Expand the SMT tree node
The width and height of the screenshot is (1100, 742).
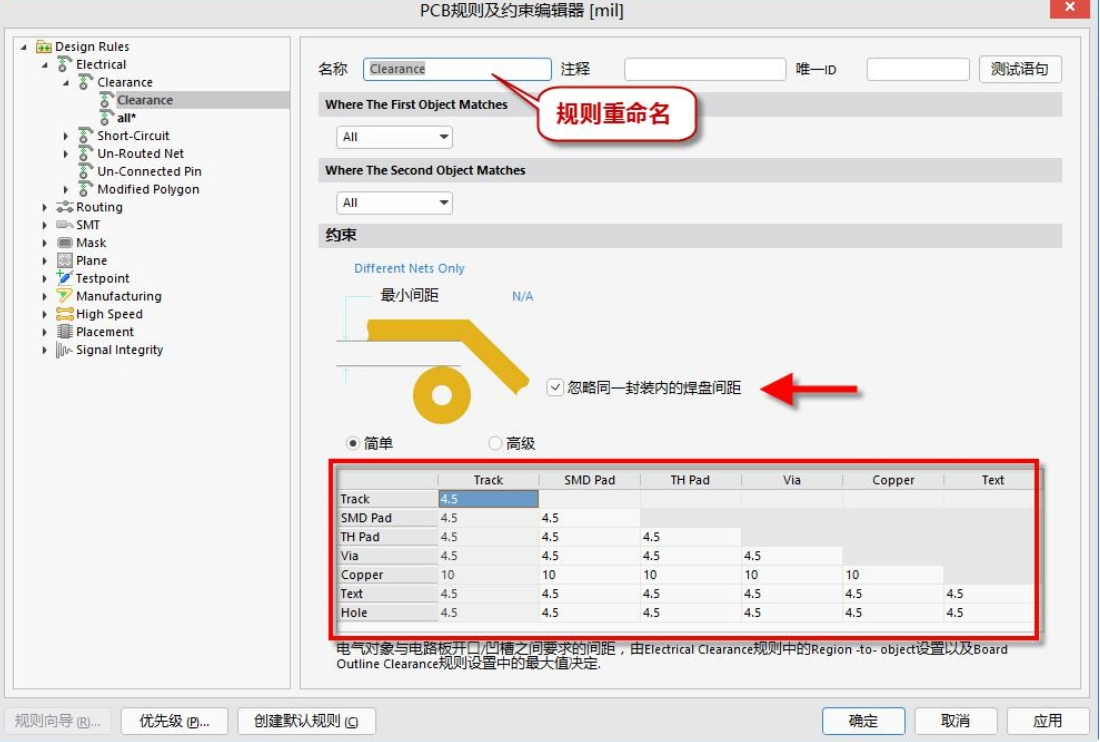45,225
